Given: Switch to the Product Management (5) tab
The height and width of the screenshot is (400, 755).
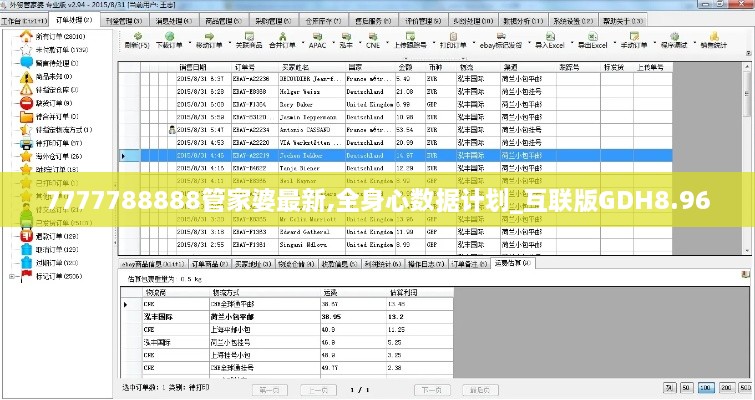Looking at the screenshot, I should pyautogui.click(x=223, y=21).
